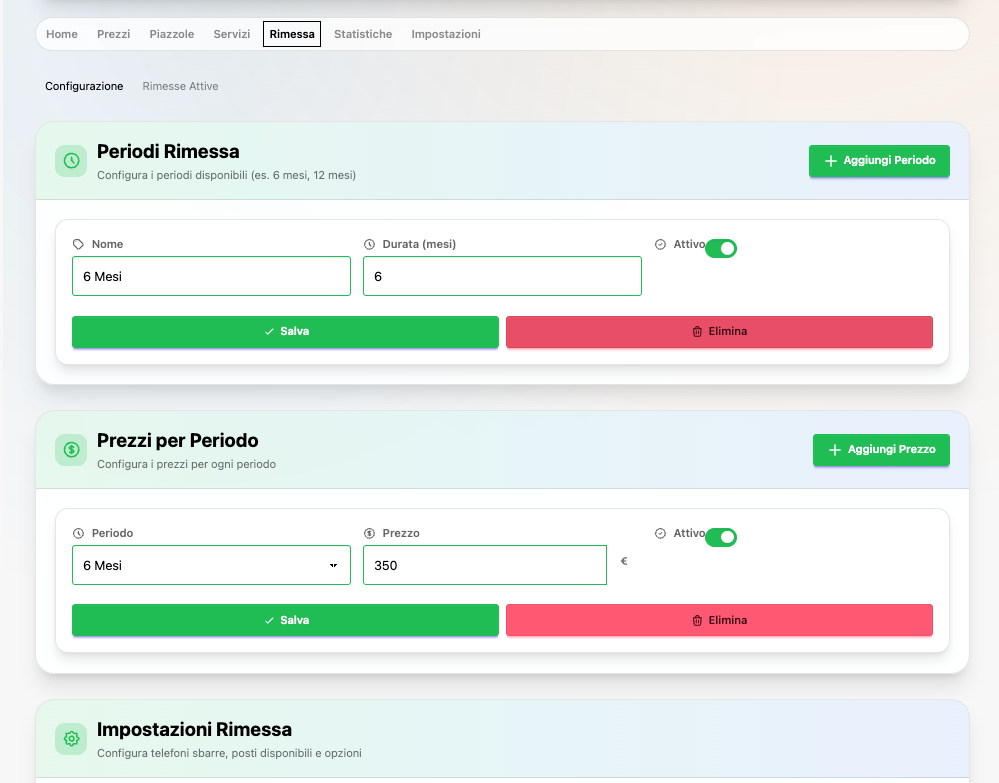Click the trash icon in the Elimina button
Viewport: 999px width, 783px height.
click(x=697, y=332)
